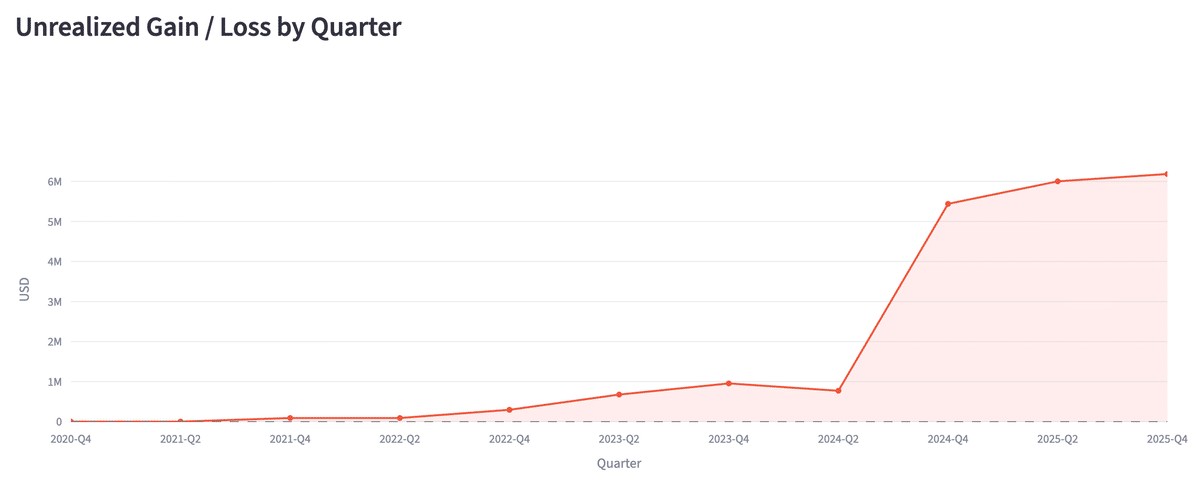Select the 2025-Q2 data point marker
The image size is (1200, 481).
pos(1057,181)
